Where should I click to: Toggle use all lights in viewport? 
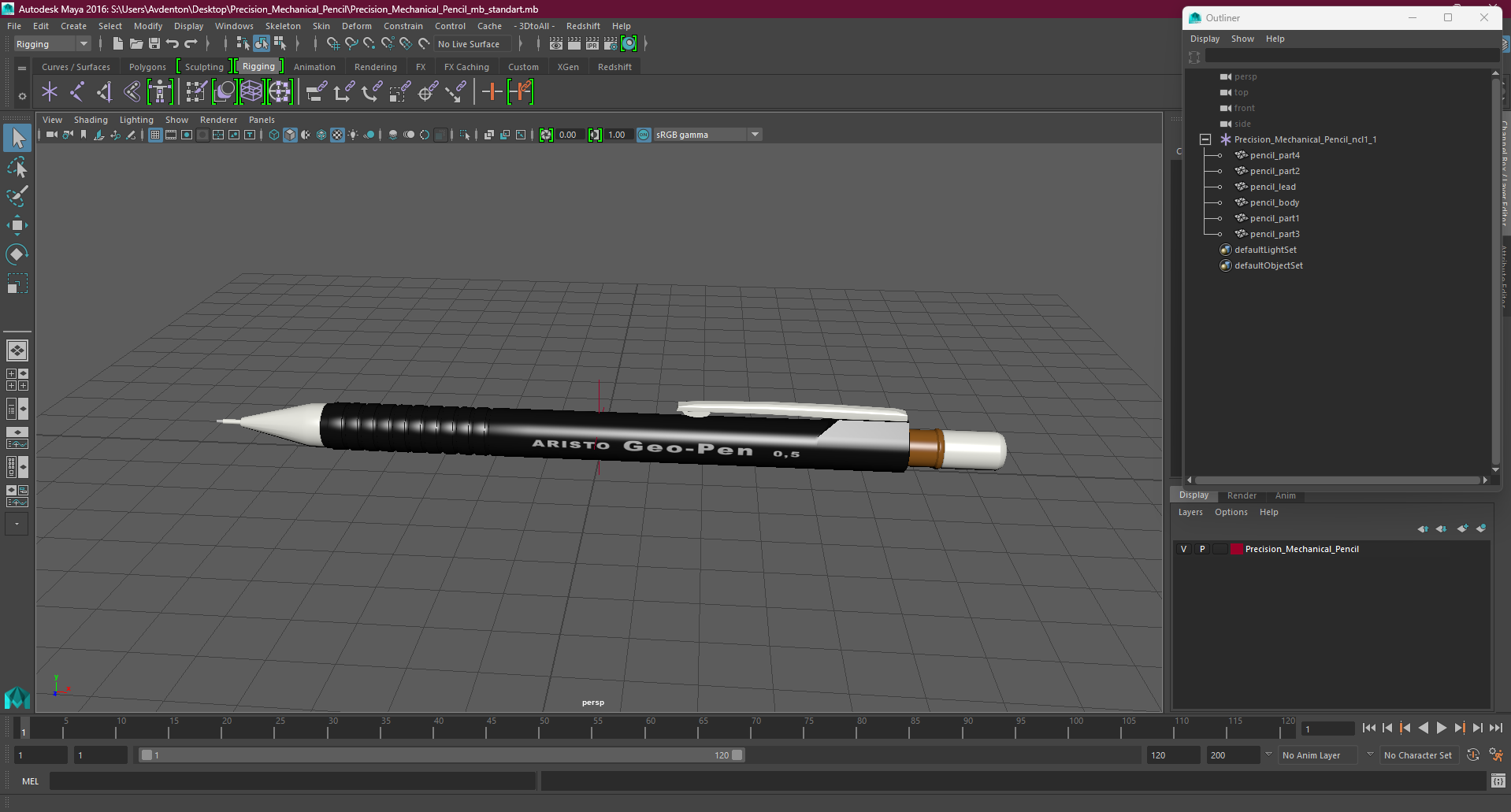click(353, 135)
